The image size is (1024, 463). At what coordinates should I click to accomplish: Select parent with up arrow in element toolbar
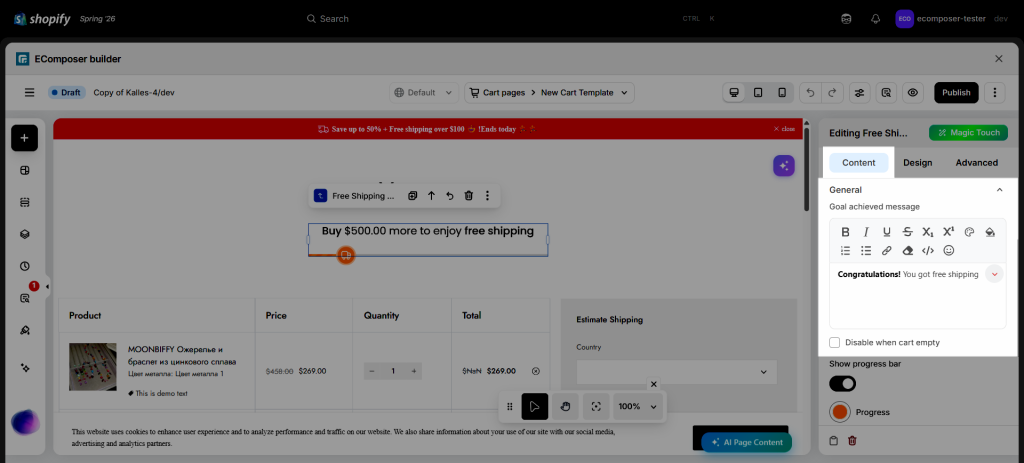tap(432, 196)
